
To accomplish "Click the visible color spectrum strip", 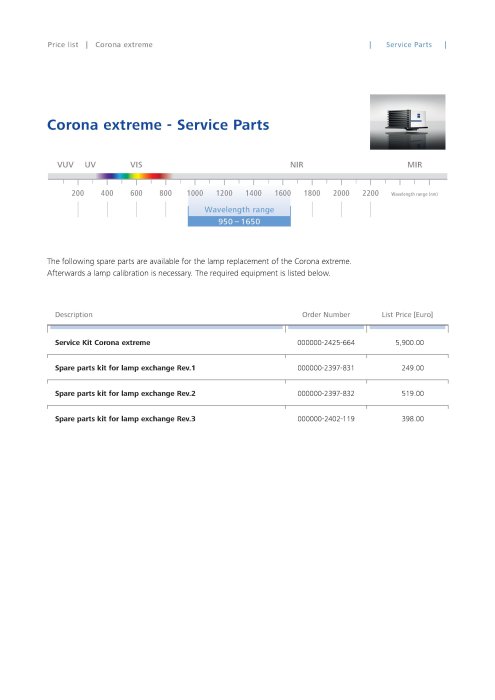I will click(x=134, y=176).
